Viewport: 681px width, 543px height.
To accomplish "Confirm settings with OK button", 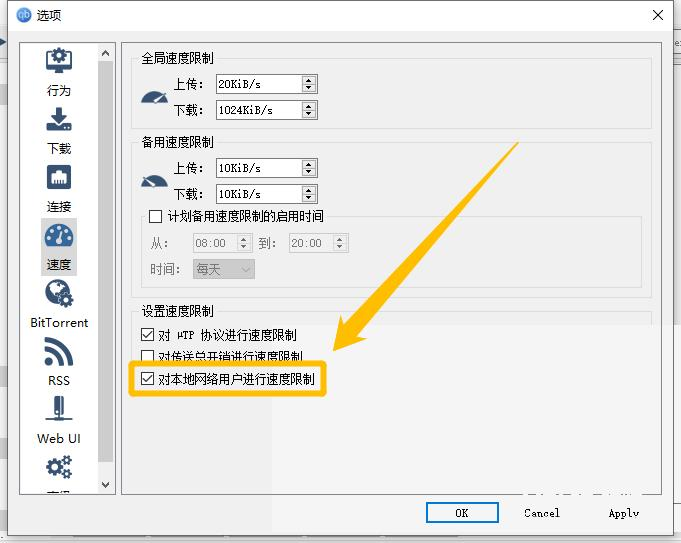I will (x=462, y=513).
